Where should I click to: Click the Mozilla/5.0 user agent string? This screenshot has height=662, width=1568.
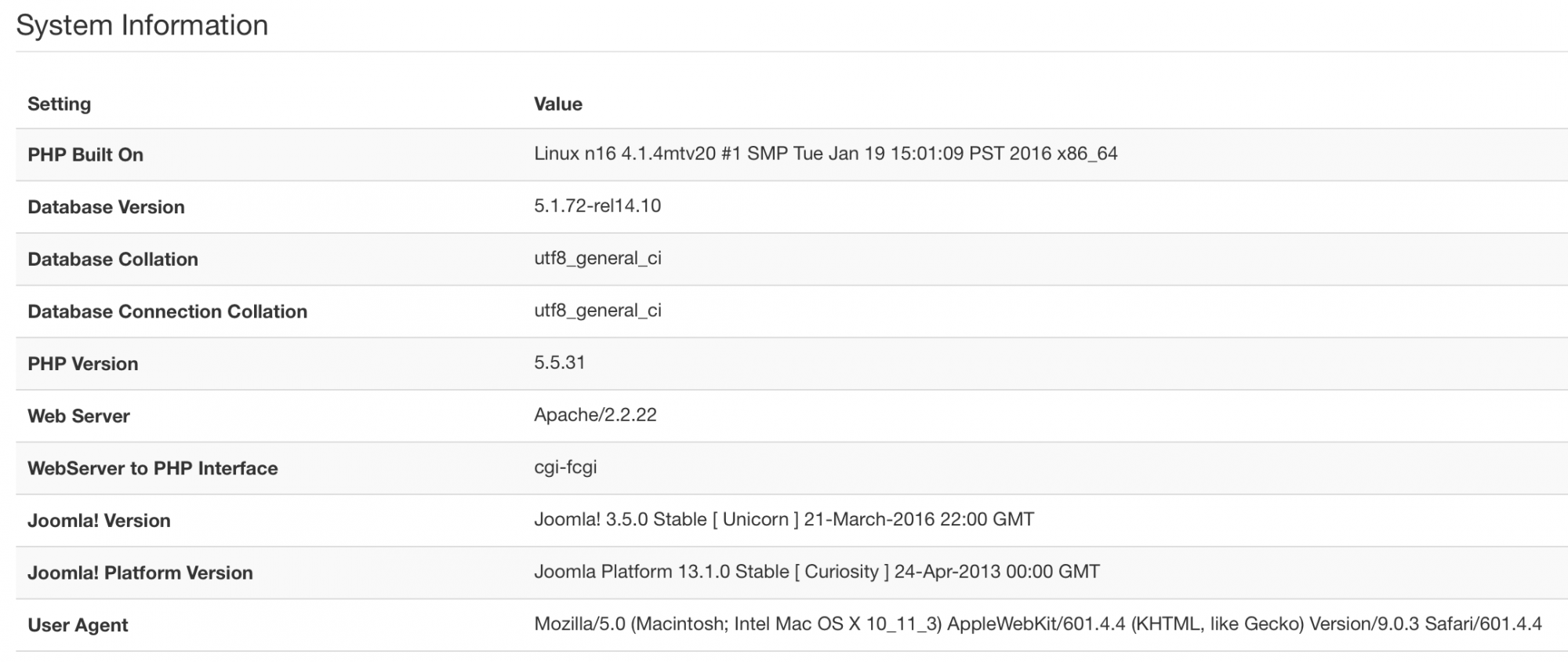coord(1037,624)
